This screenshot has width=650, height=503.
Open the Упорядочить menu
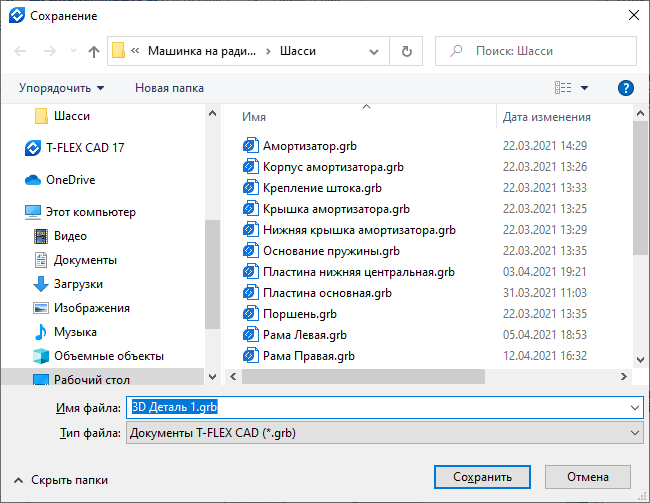(x=61, y=88)
